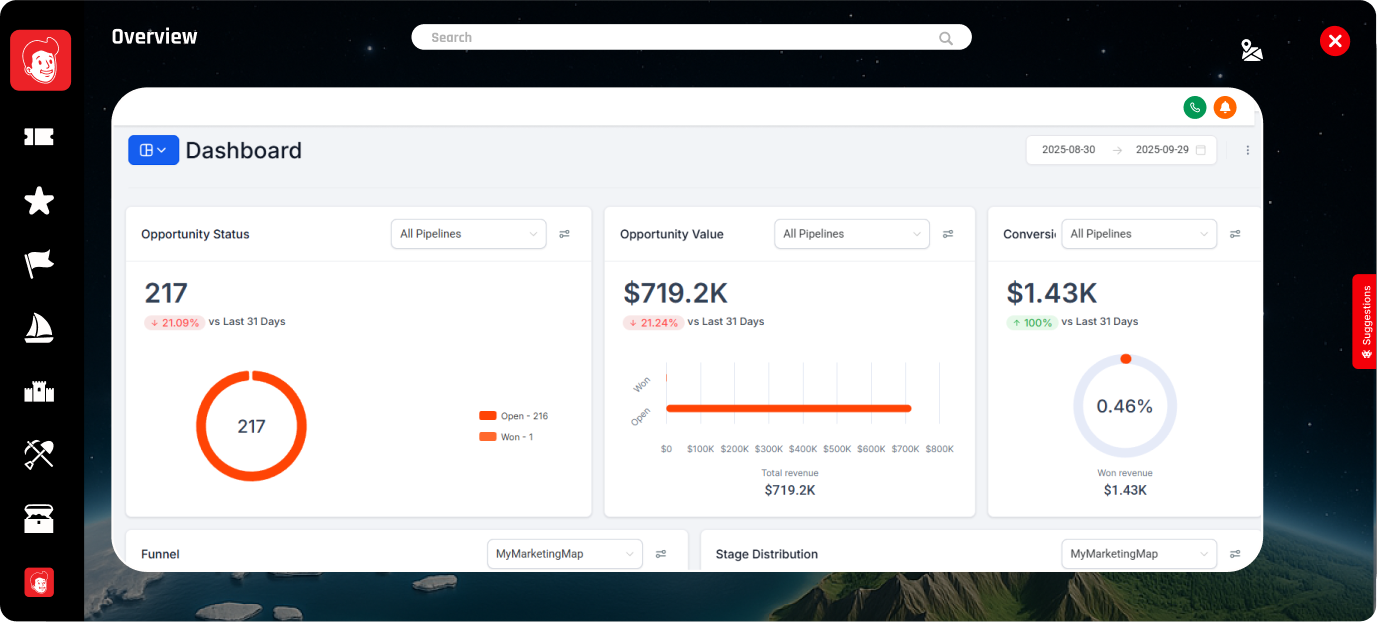The width and height of the screenshot is (1377, 622).
Task: Open the three-dot dashboard options menu
Action: click(x=1247, y=150)
